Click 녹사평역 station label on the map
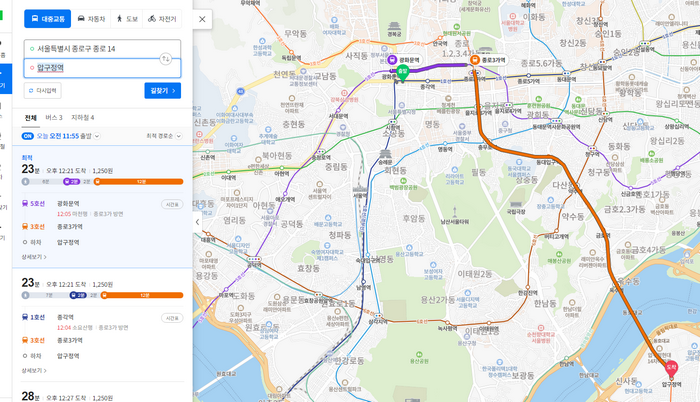700x402 pixels. pyautogui.click(x=447, y=327)
